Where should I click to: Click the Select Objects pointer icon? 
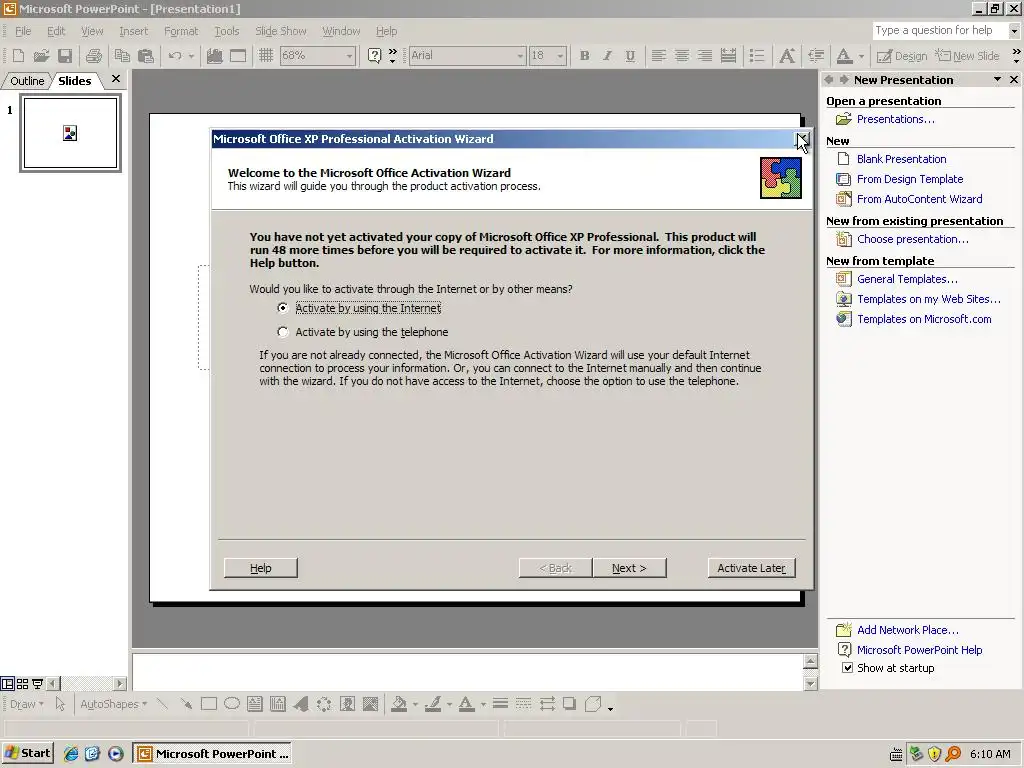tap(60, 704)
